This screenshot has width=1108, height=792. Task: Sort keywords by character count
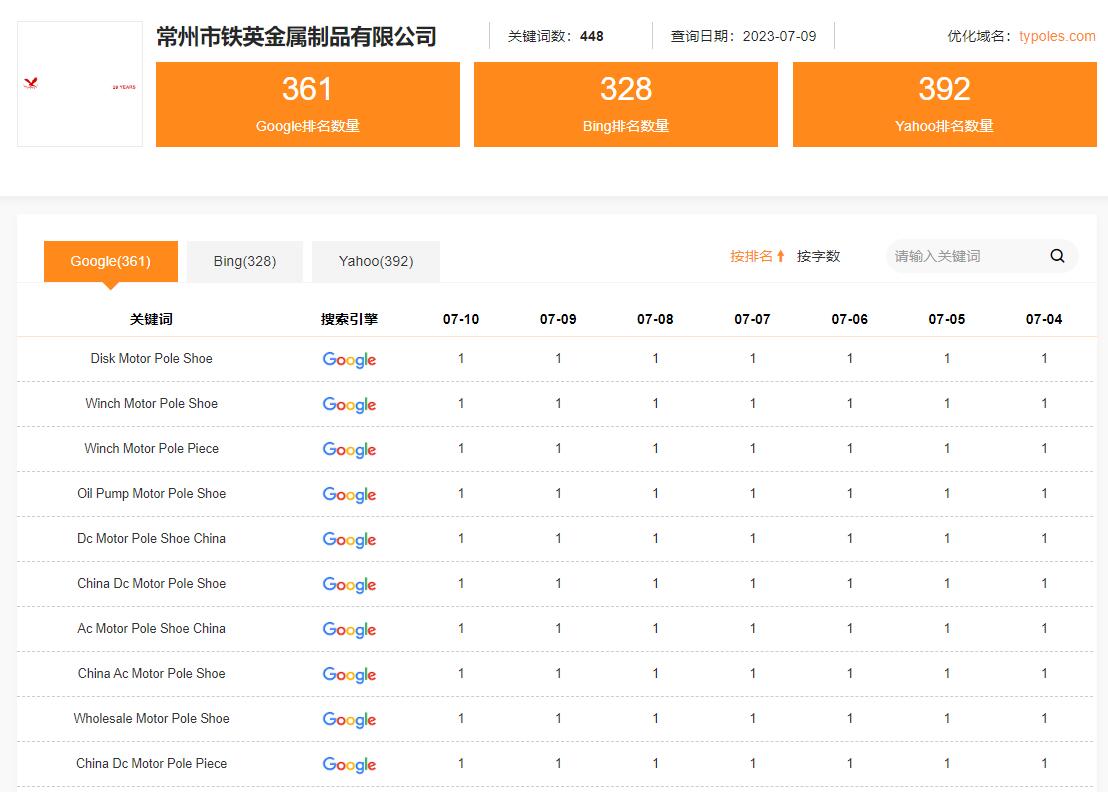point(818,256)
